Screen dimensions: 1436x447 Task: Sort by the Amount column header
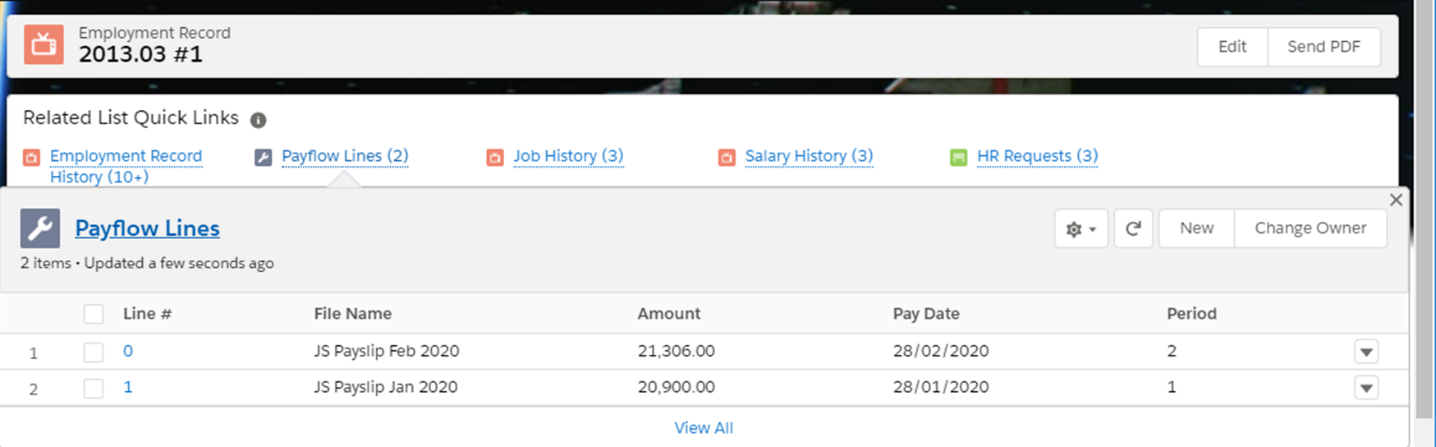[669, 314]
